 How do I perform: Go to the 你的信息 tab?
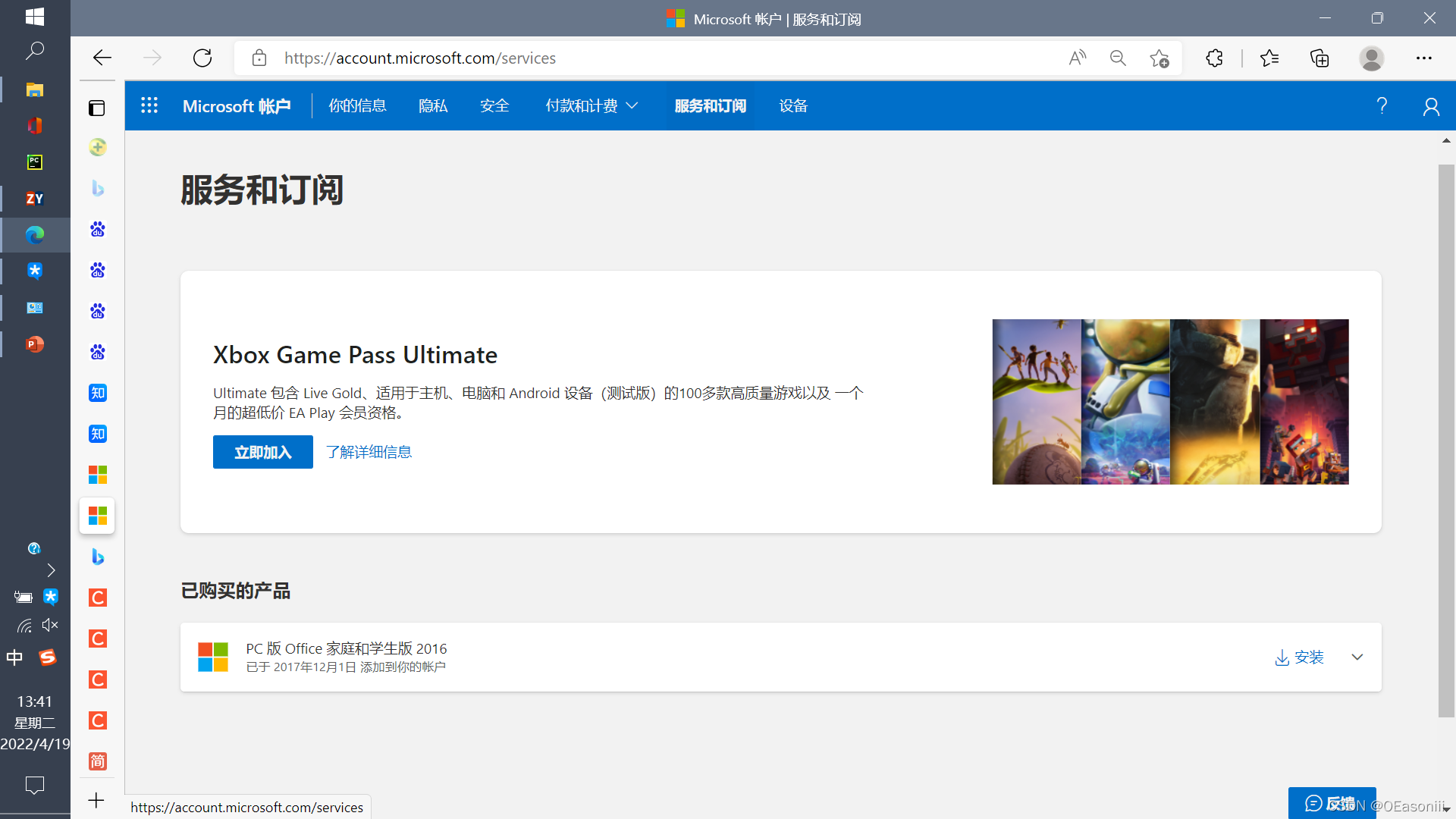click(x=357, y=105)
